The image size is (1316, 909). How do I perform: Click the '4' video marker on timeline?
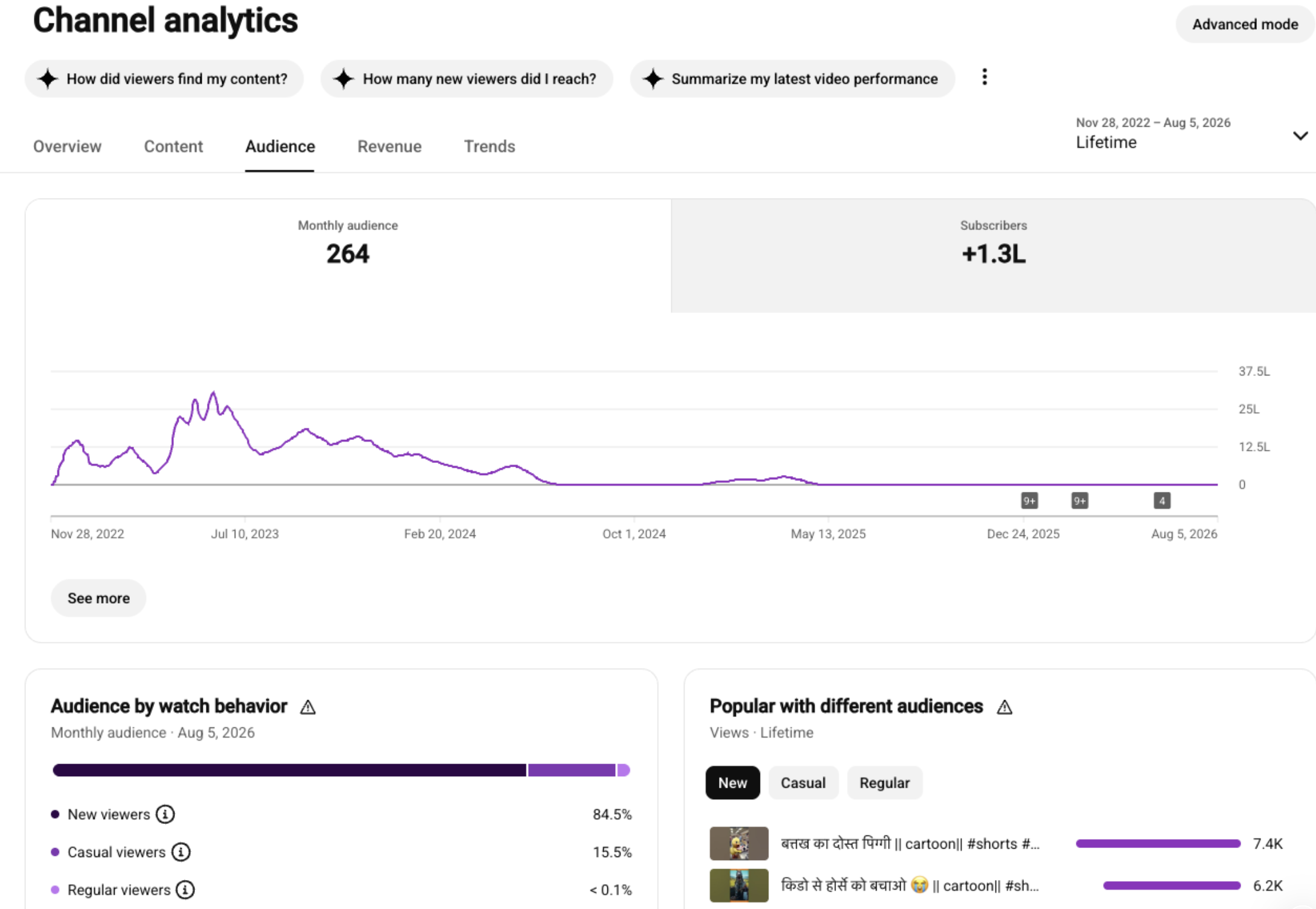coord(1162,501)
